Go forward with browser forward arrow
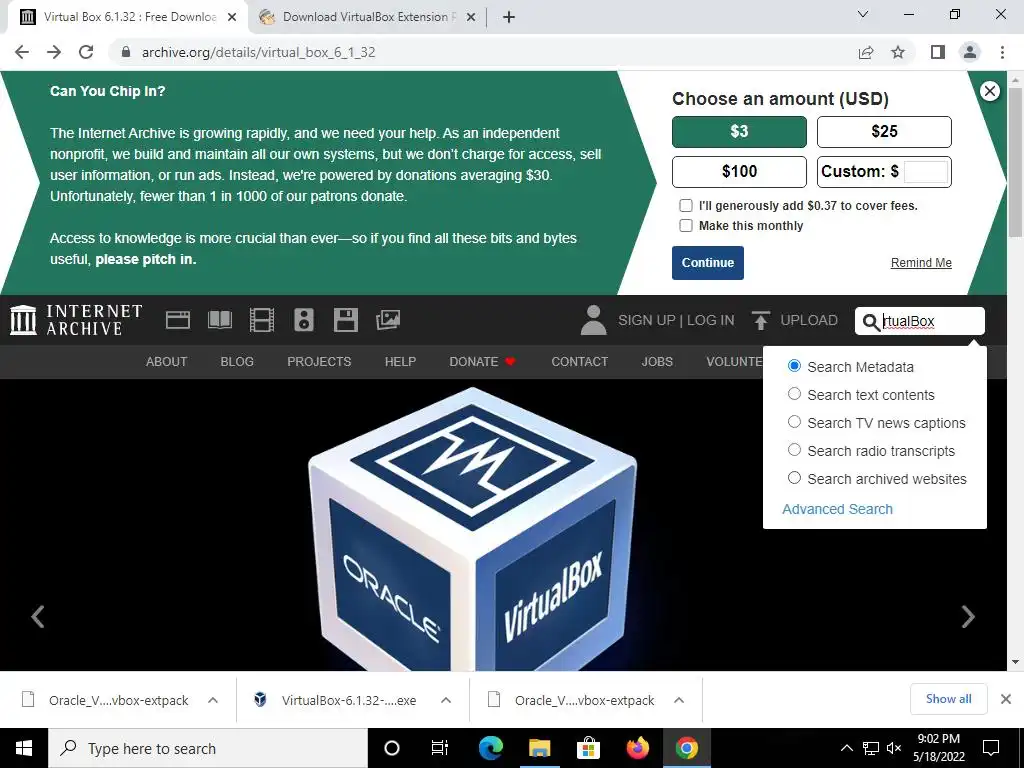The width and height of the screenshot is (1024, 768). (54, 52)
